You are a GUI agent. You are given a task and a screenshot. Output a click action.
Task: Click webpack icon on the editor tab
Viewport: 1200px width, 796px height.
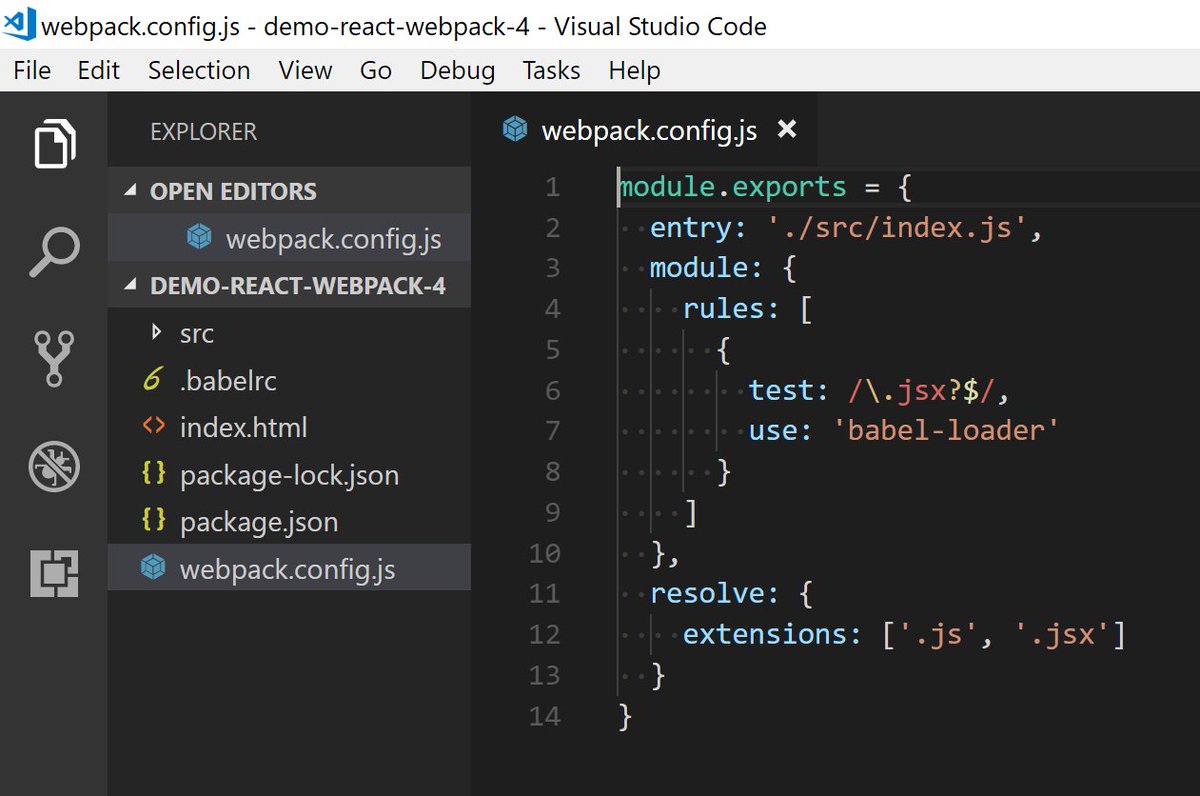pos(515,130)
